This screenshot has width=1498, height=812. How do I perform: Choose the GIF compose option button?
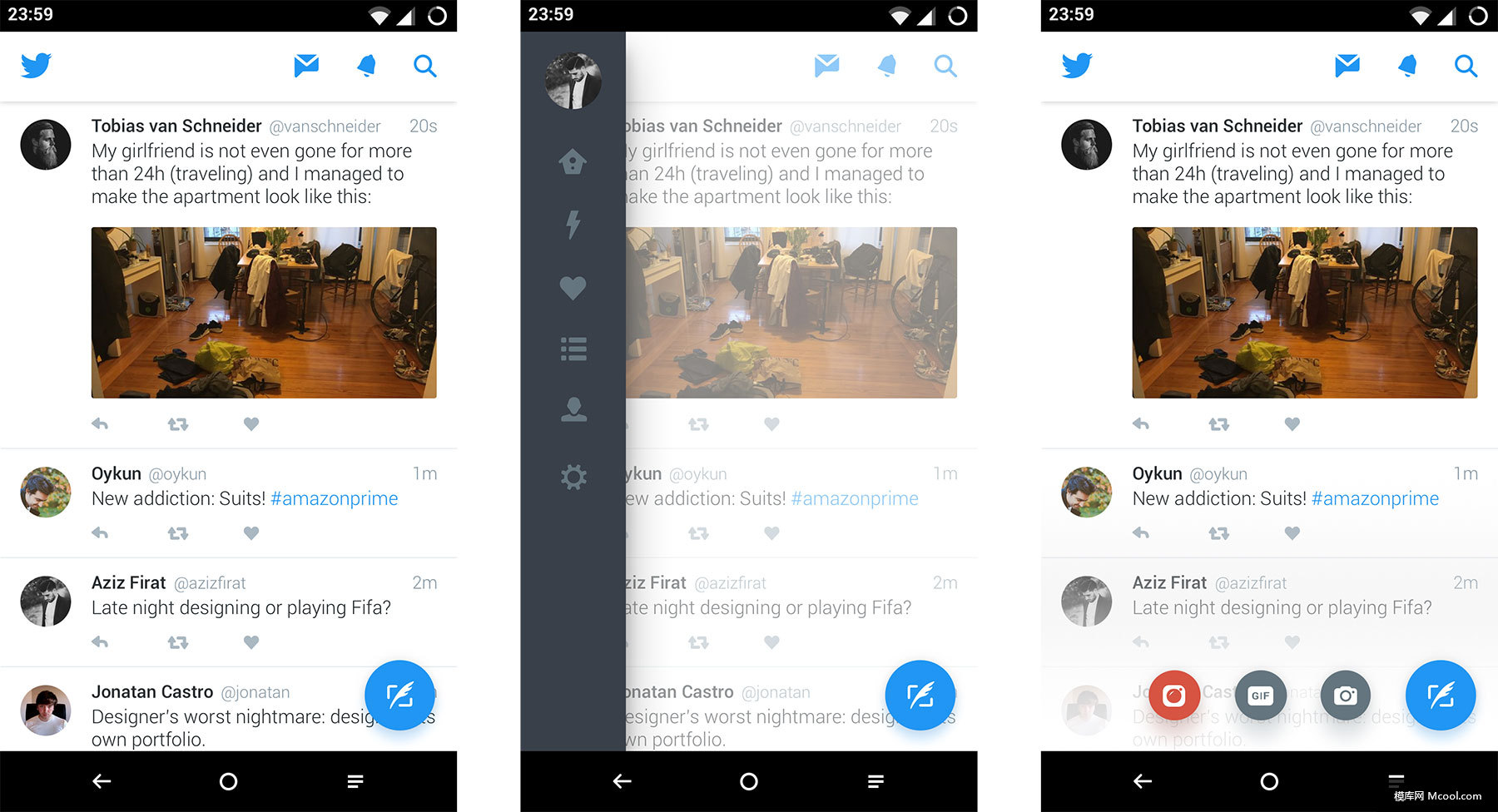tap(1260, 696)
